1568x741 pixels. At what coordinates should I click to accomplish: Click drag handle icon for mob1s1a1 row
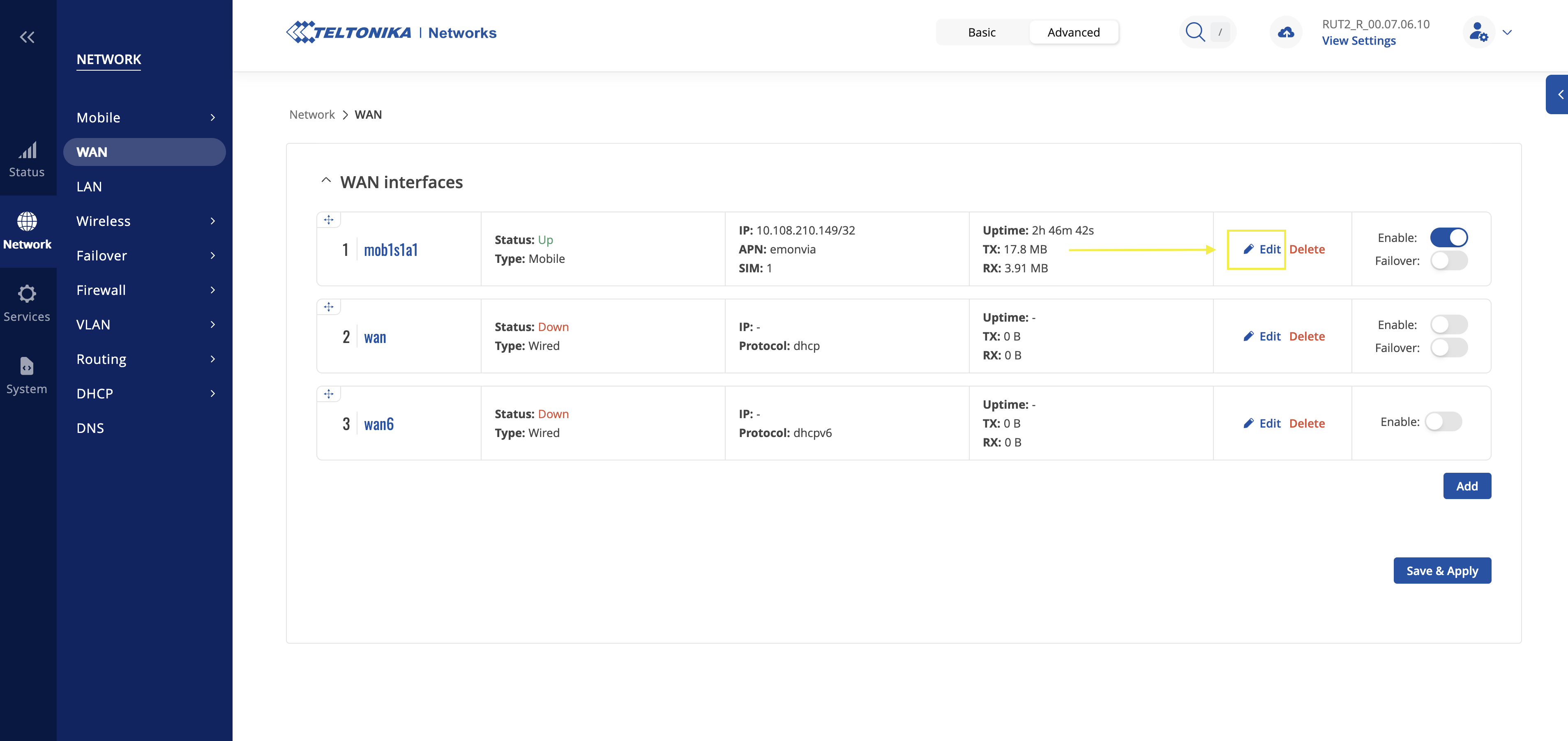(x=329, y=220)
